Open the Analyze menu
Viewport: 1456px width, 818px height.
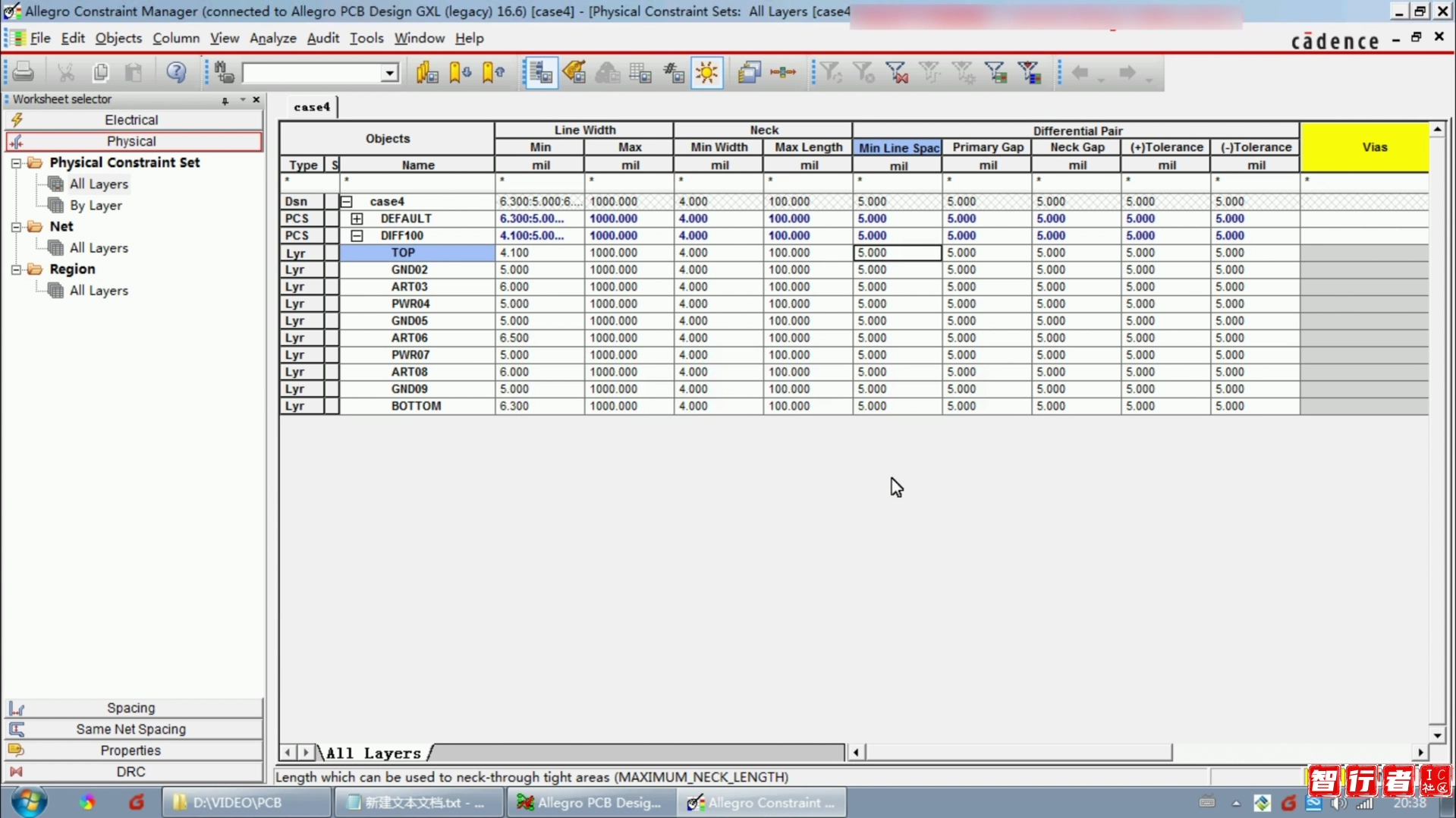273,38
